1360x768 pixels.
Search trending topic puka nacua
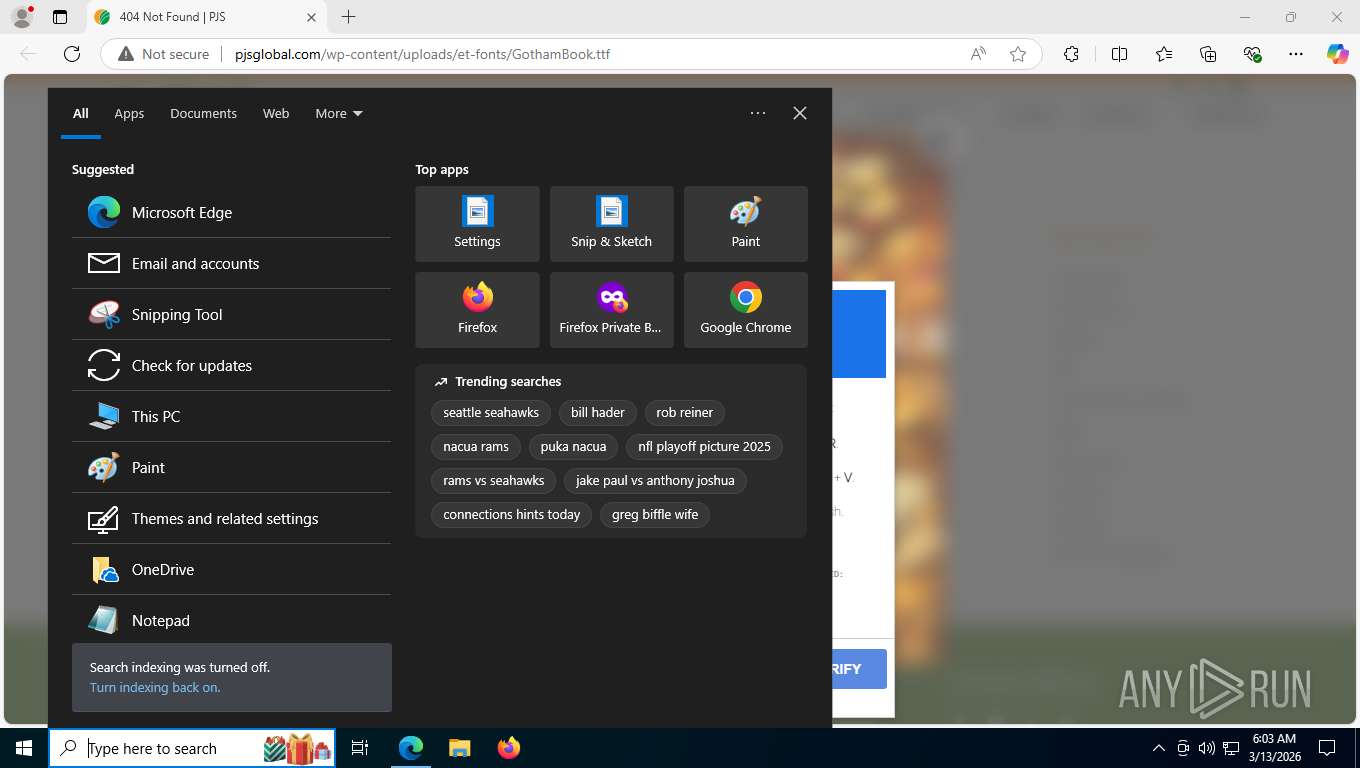(573, 446)
